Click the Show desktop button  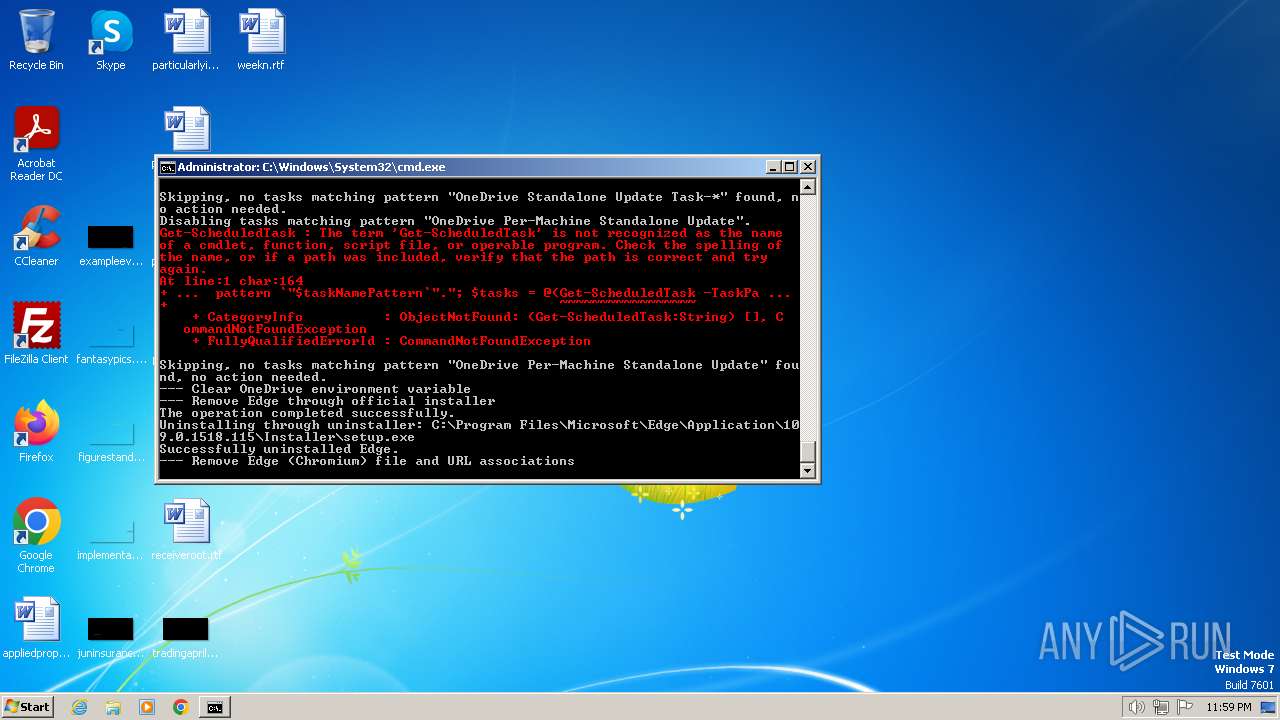[1269, 707]
